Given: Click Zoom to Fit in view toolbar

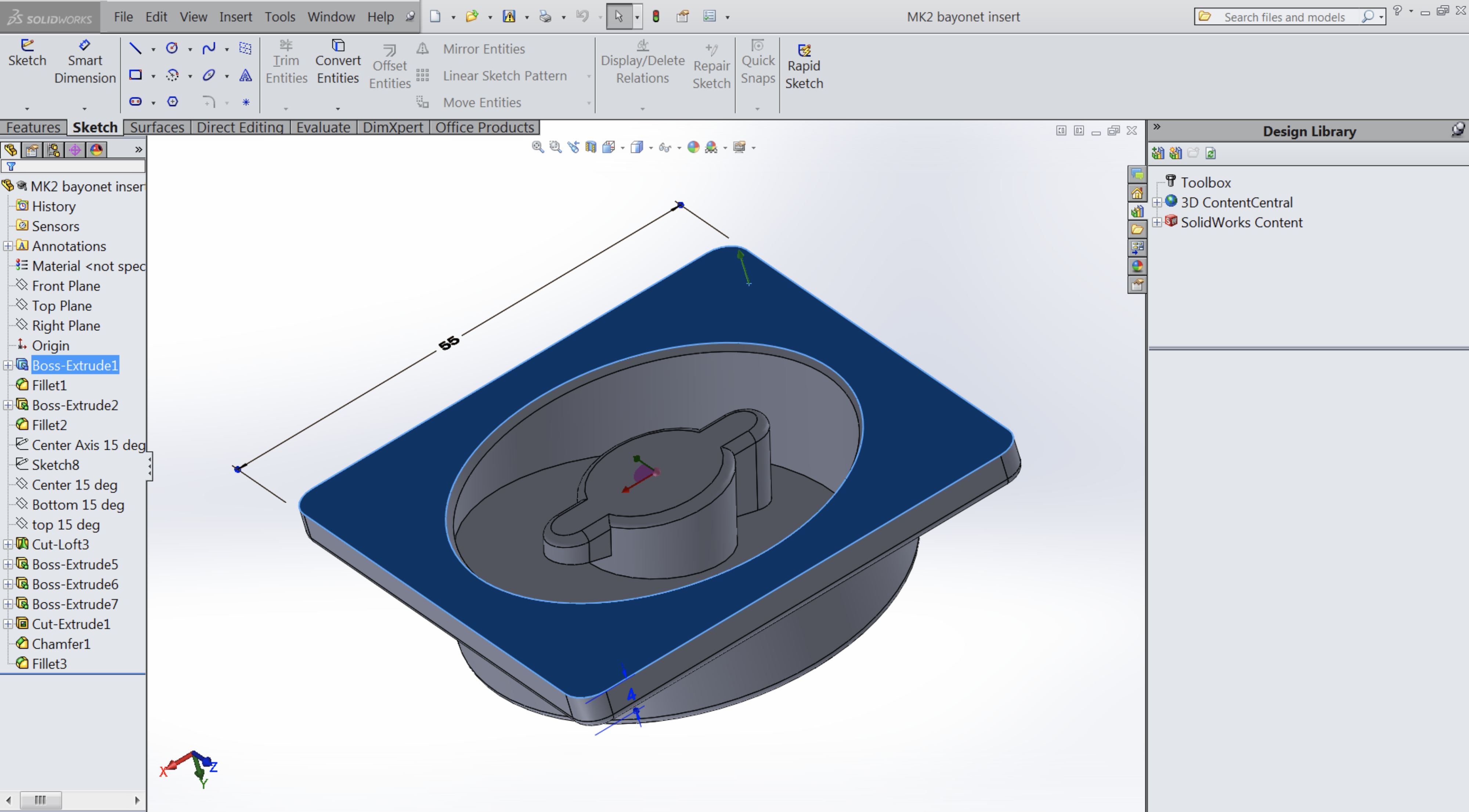Looking at the screenshot, I should click(x=537, y=147).
